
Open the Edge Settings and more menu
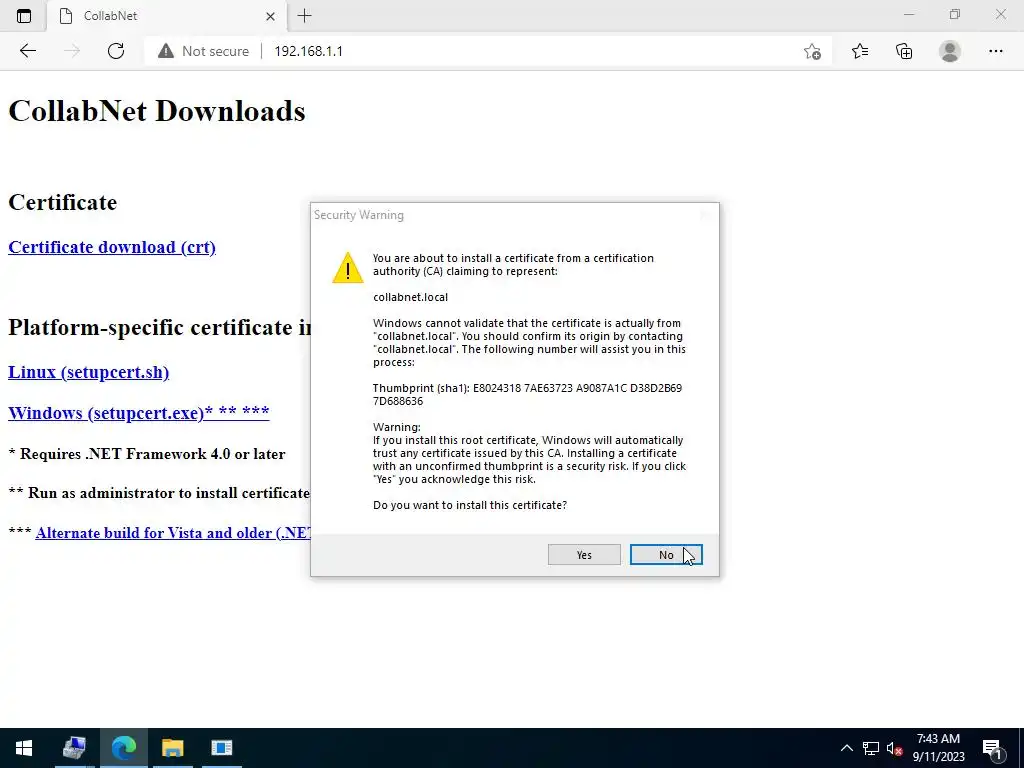point(995,51)
